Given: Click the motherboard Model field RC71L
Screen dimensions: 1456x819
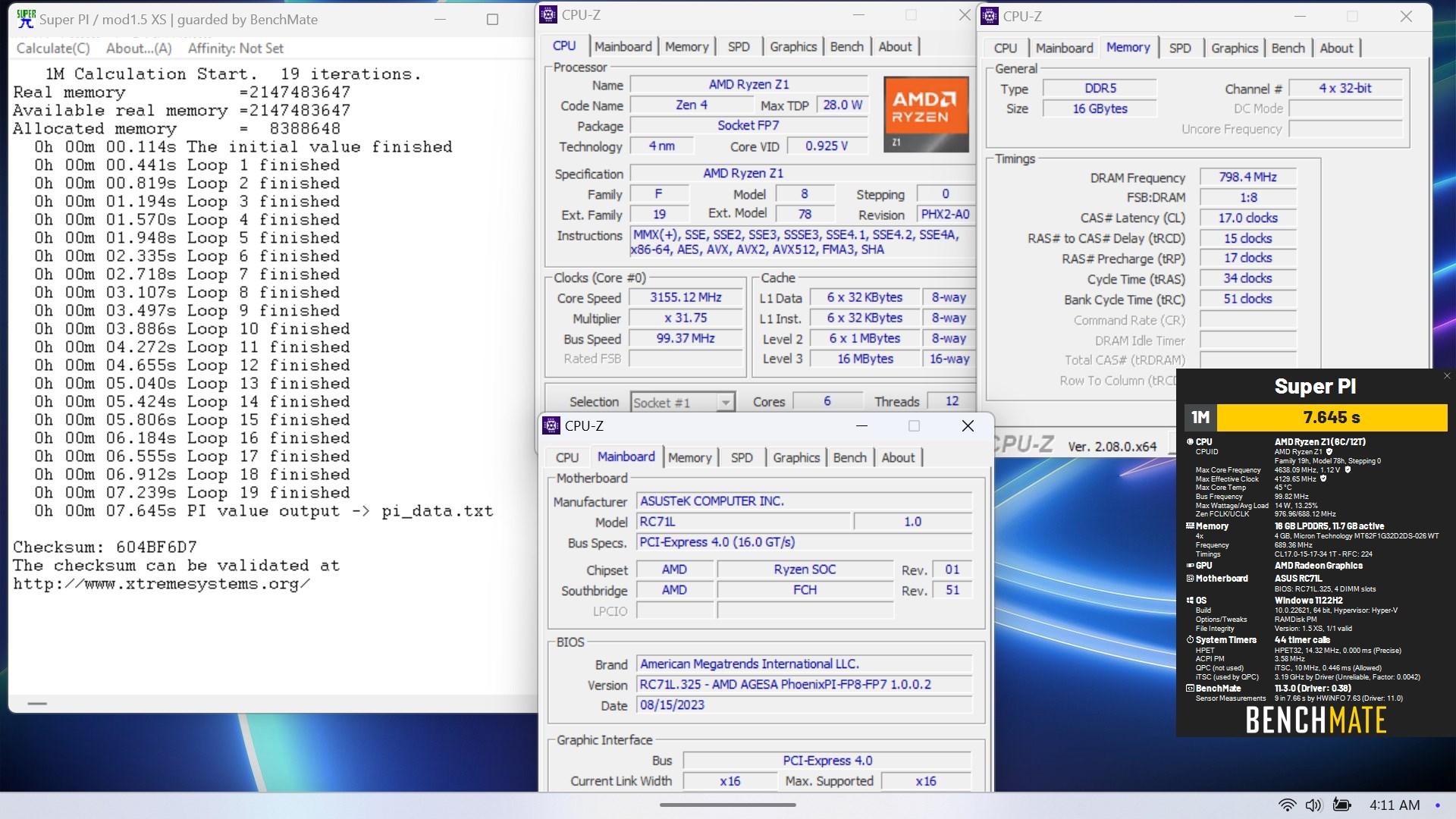Looking at the screenshot, I should [x=744, y=522].
